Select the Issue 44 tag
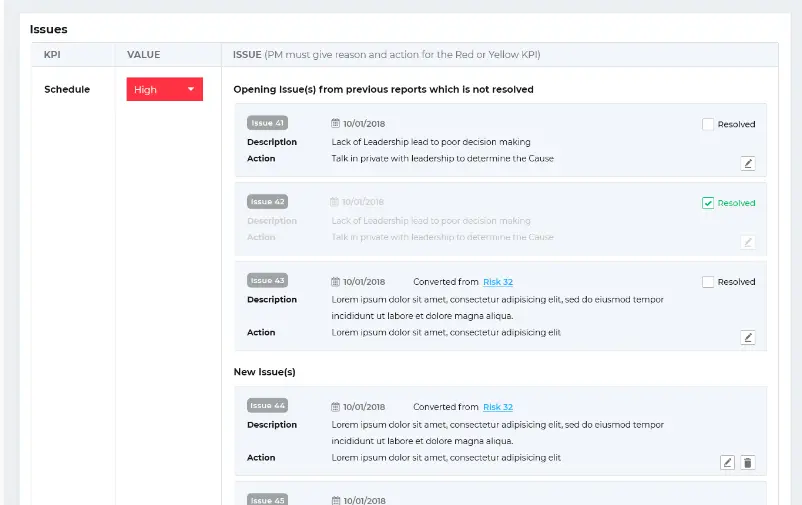Viewport: 802px width, 505px height. pos(267,406)
